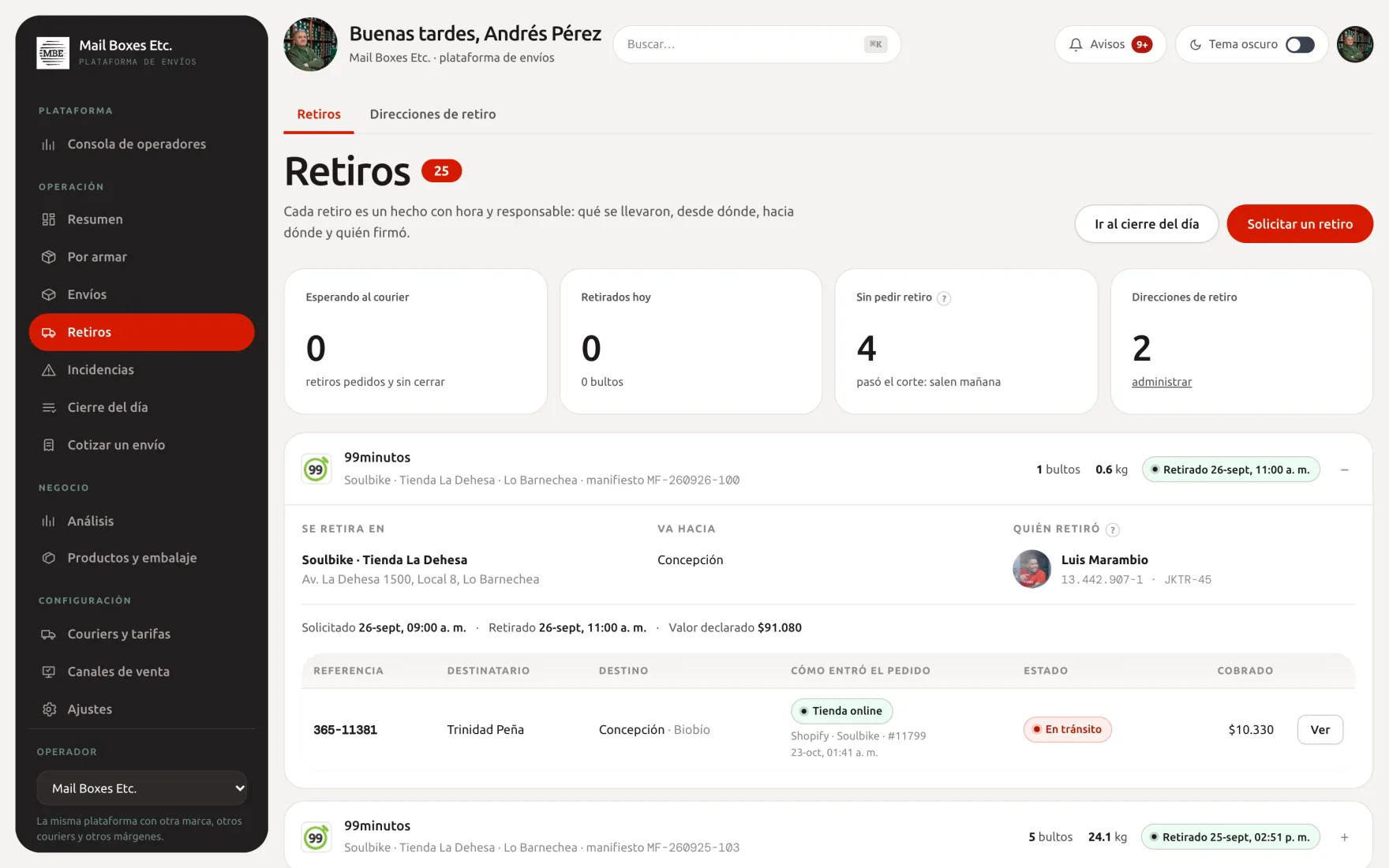Open the Mail Boxes Etc. operator dropdown
This screenshot has width=1389, height=868.
point(142,788)
